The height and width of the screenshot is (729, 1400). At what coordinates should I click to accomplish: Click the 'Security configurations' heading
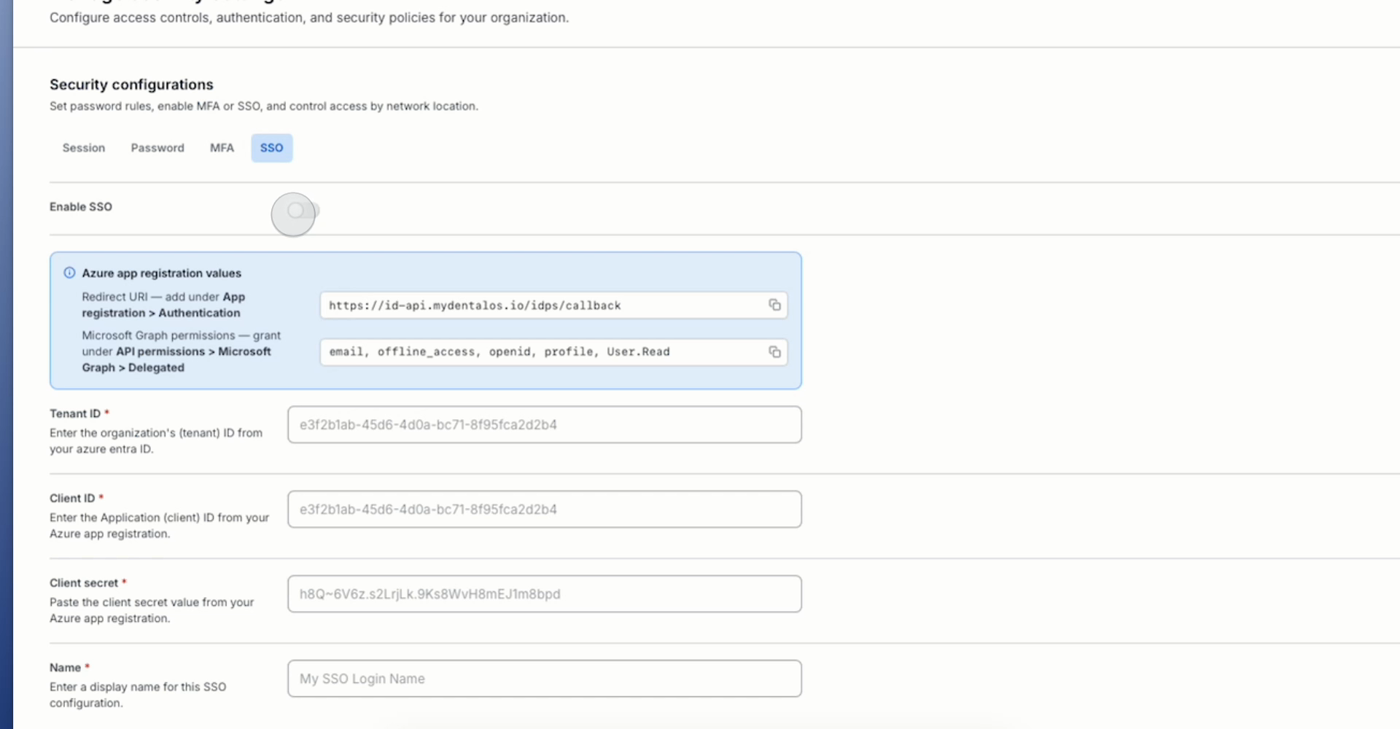coord(132,85)
